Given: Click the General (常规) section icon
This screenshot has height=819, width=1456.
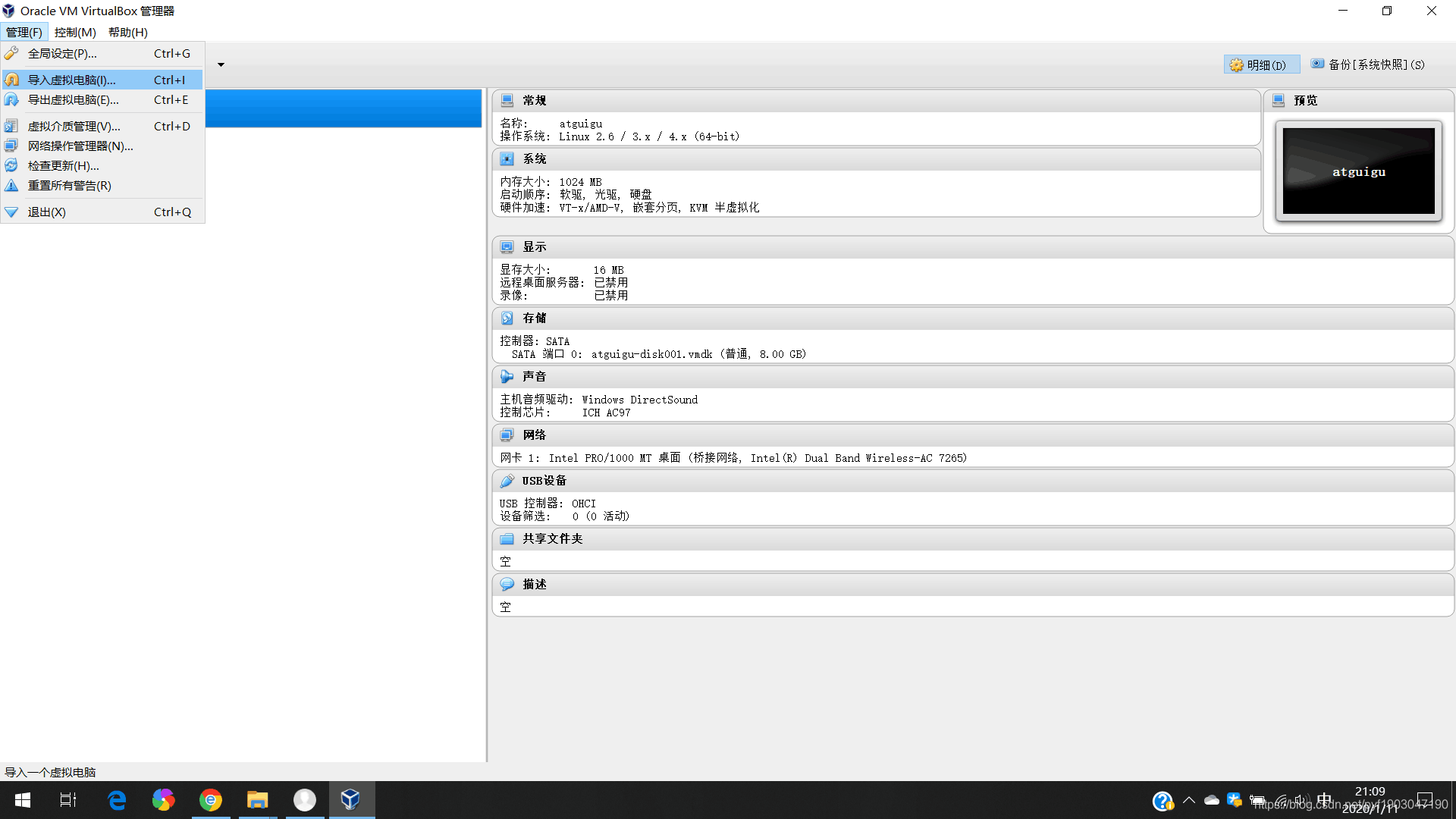Looking at the screenshot, I should (507, 100).
